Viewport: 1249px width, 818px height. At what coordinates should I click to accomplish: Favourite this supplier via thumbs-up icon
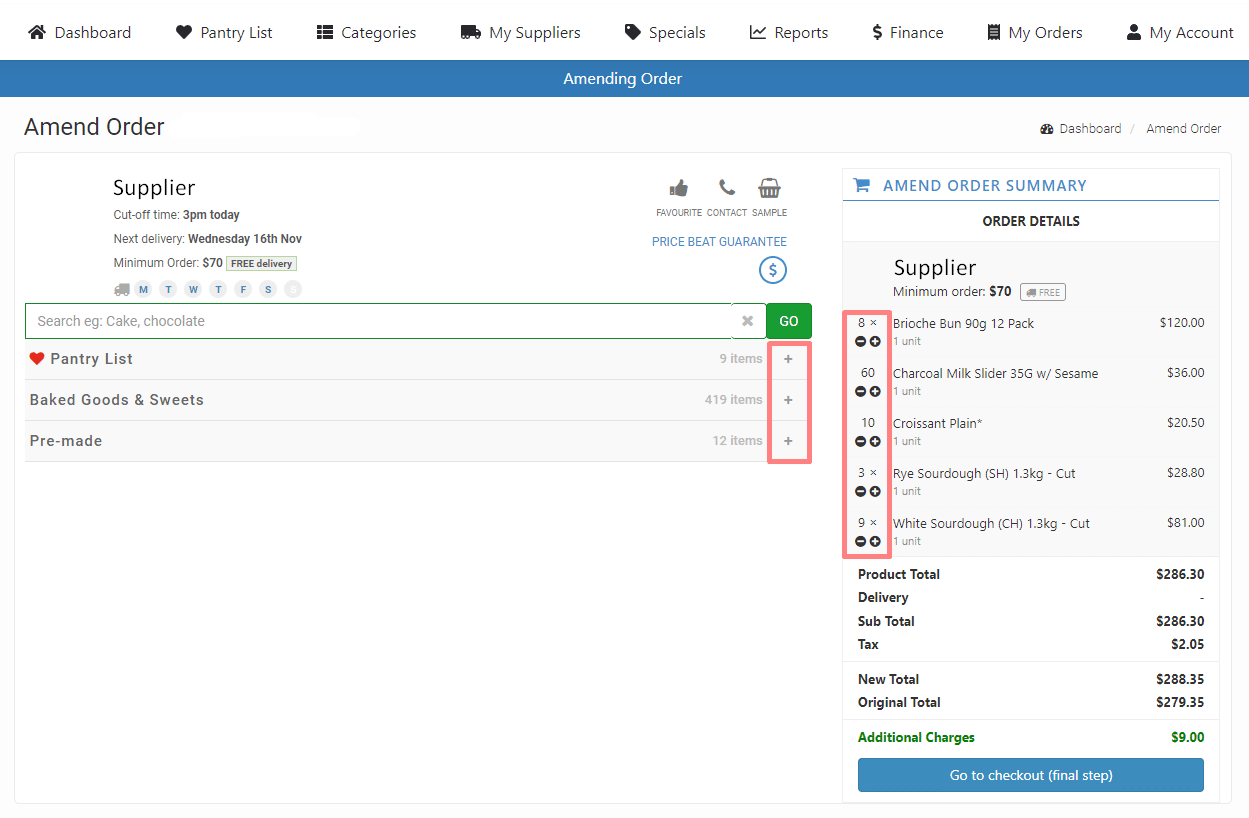pos(679,188)
